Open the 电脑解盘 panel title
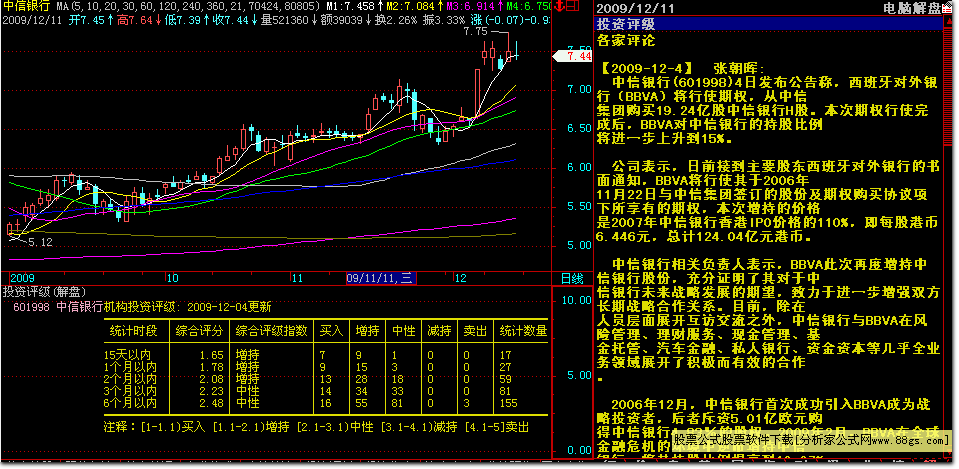 (913, 7)
